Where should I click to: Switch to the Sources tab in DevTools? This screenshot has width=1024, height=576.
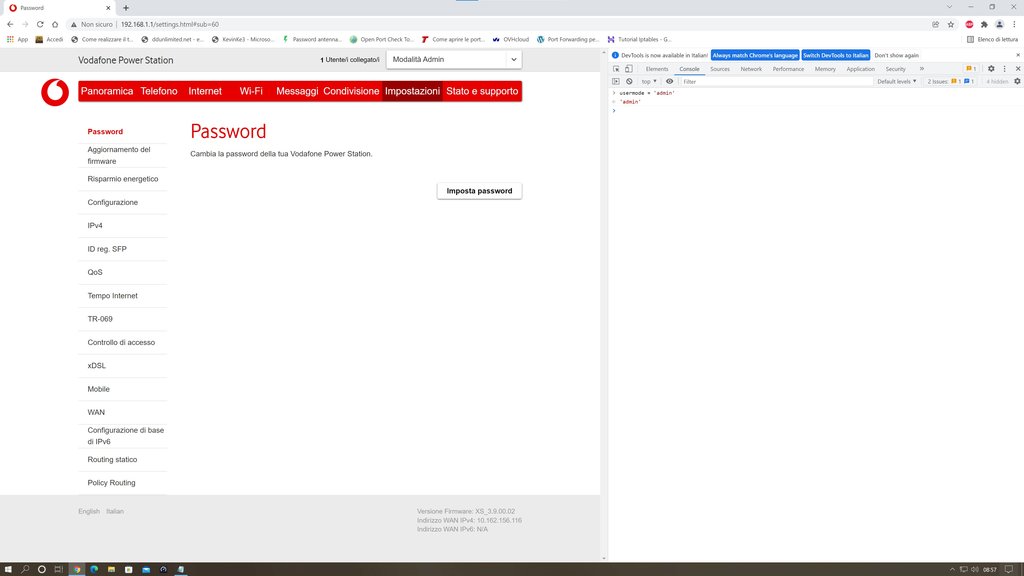(x=720, y=69)
